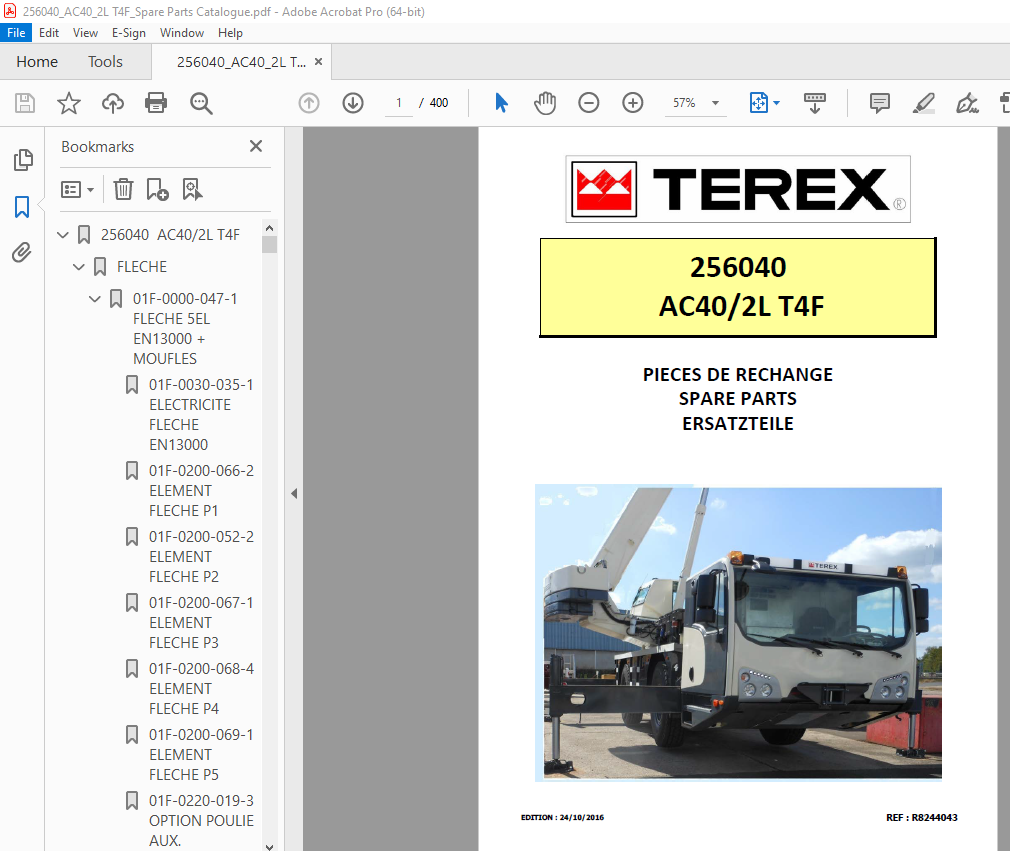
Task: Open the Edit menu
Action: (49, 33)
